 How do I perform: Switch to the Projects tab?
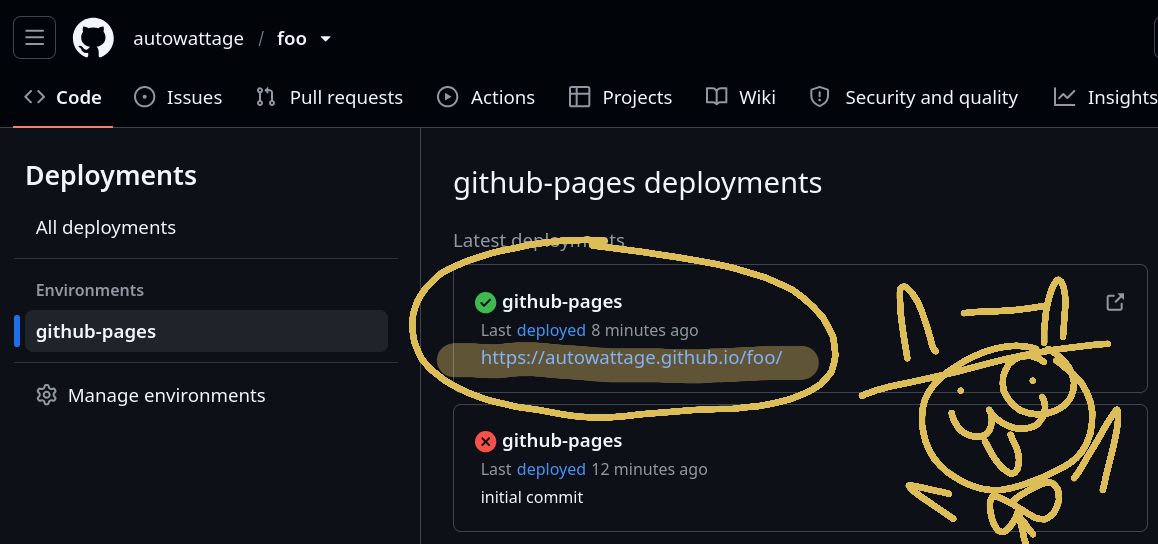pos(620,97)
